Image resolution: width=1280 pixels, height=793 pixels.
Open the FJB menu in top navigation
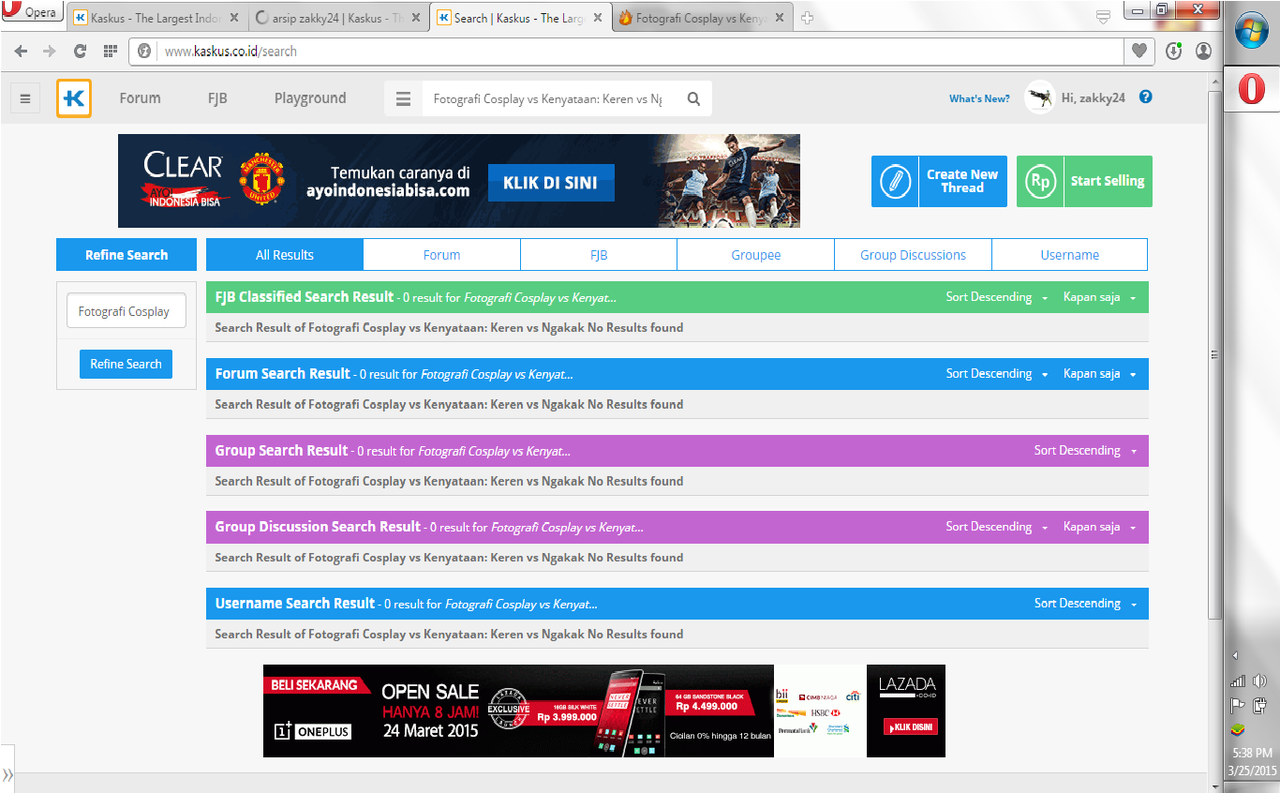(x=217, y=98)
